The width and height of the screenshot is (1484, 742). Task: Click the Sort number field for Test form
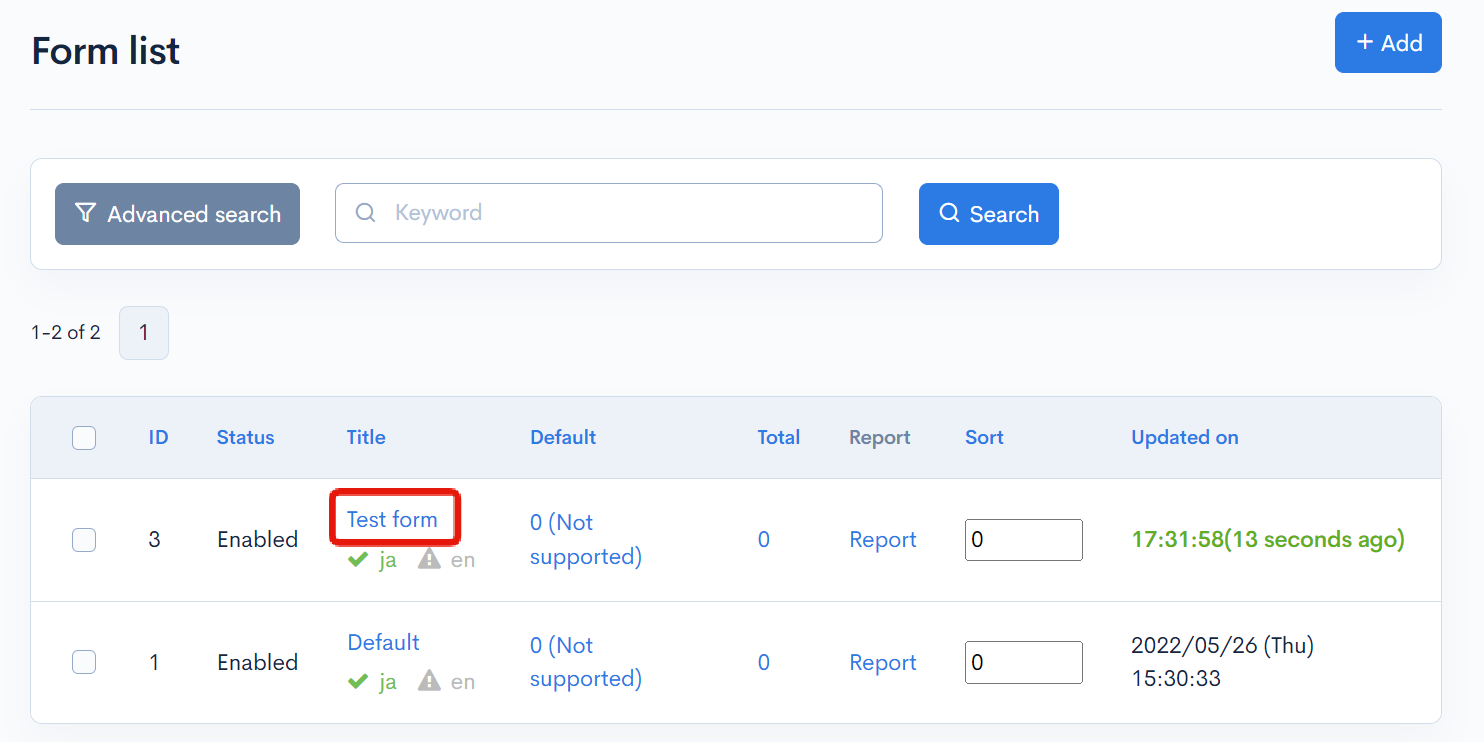pyautogui.click(x=1023, y=539)
